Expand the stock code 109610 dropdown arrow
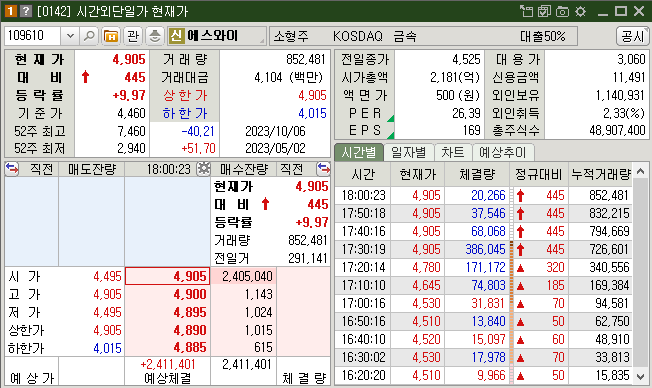The width and height of the screenshot is (652, 388). (x=70, y=36)
